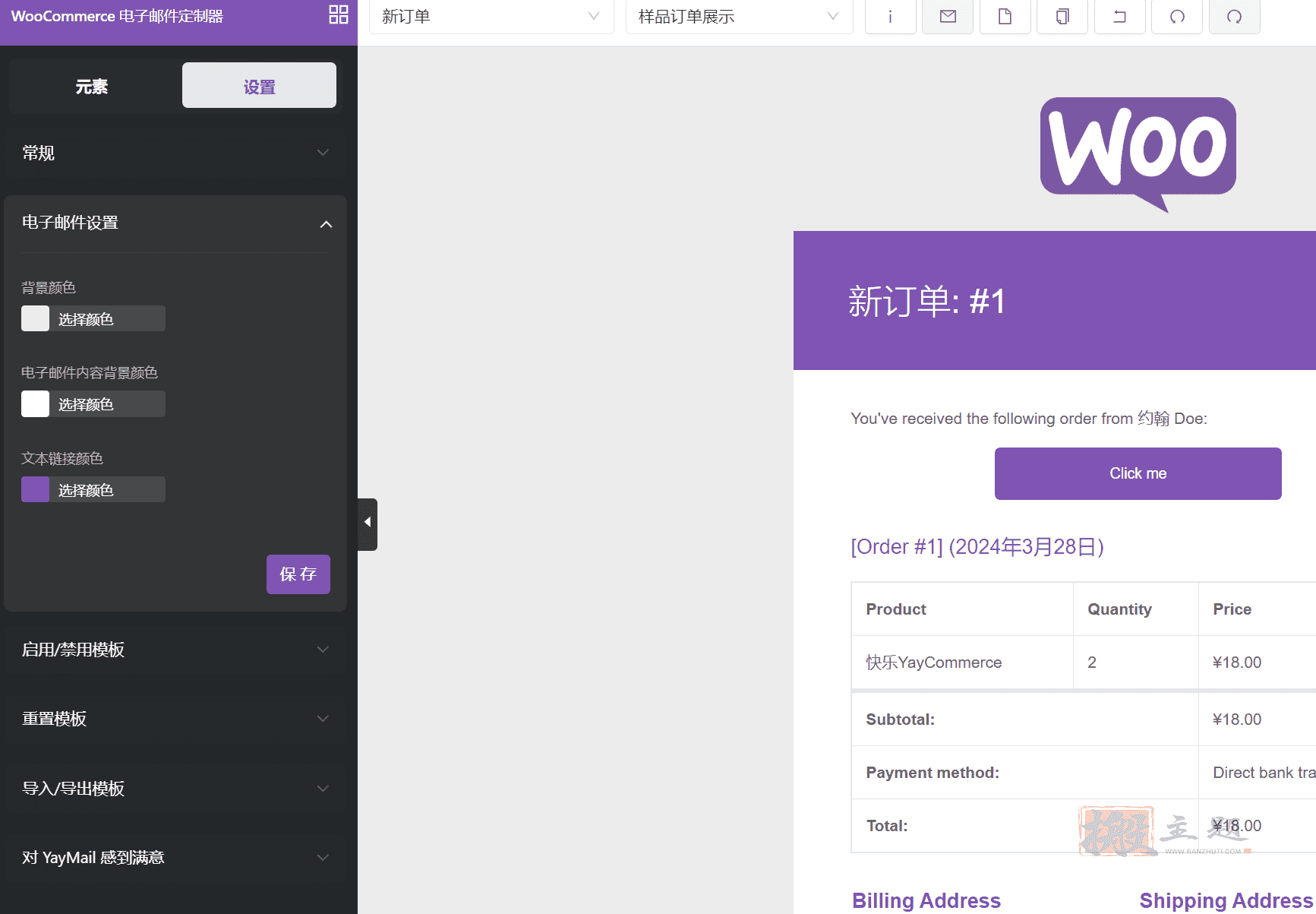This screenshot has width=1316, height=914.
Task: Open the 新订单 email template dropdown
Action: tap(491, 17)
